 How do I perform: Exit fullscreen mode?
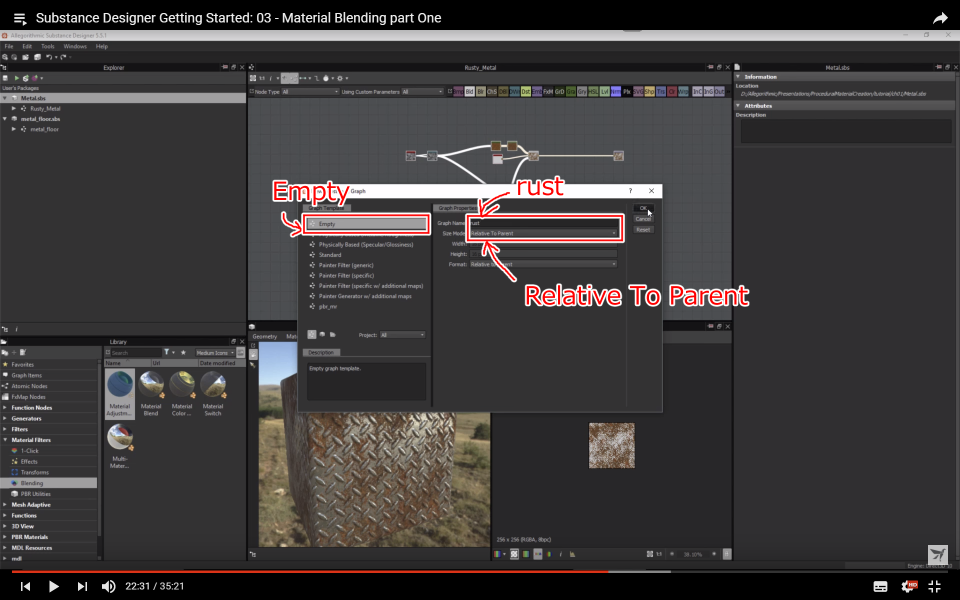(935, 587)
